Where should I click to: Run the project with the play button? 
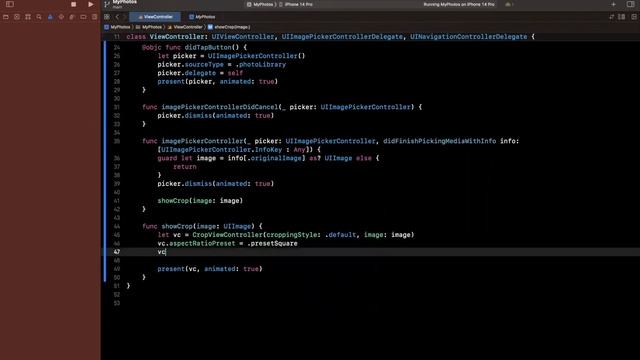coord(91,4)
